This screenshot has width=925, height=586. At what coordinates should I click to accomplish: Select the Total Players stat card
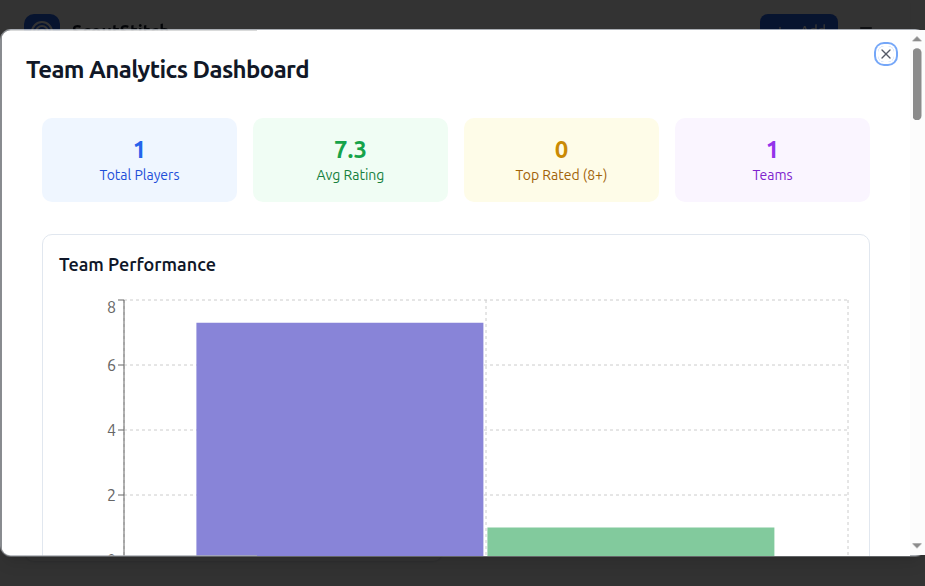(139, 159)
